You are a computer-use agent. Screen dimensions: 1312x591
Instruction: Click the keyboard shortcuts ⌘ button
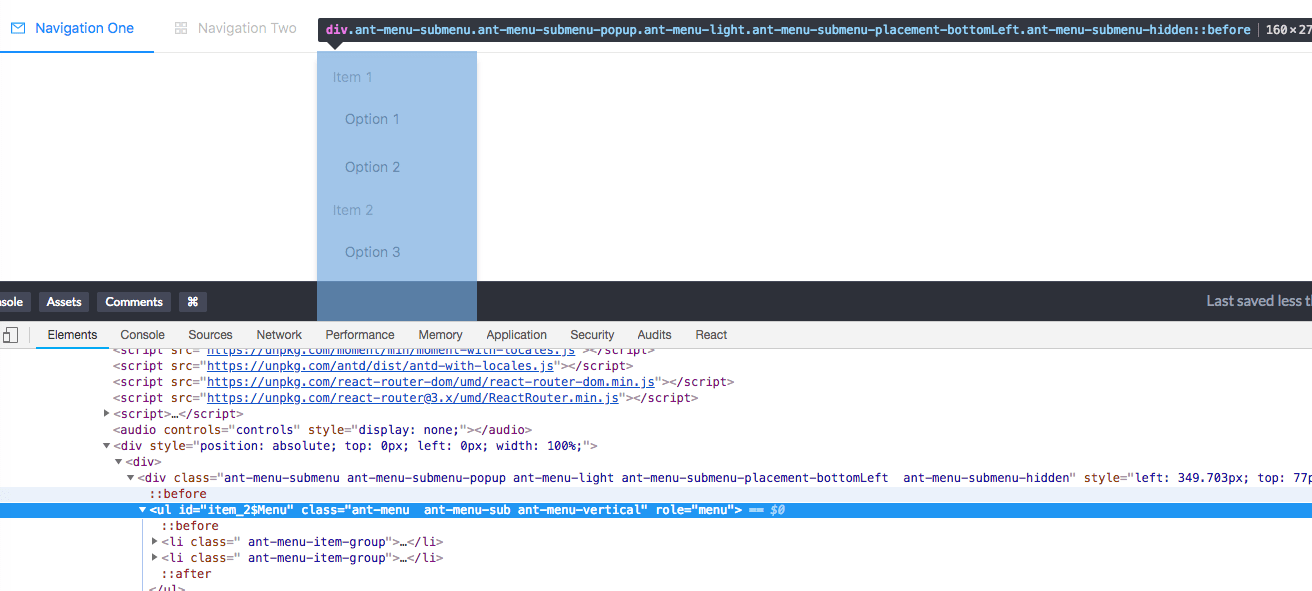coord(193,302)
